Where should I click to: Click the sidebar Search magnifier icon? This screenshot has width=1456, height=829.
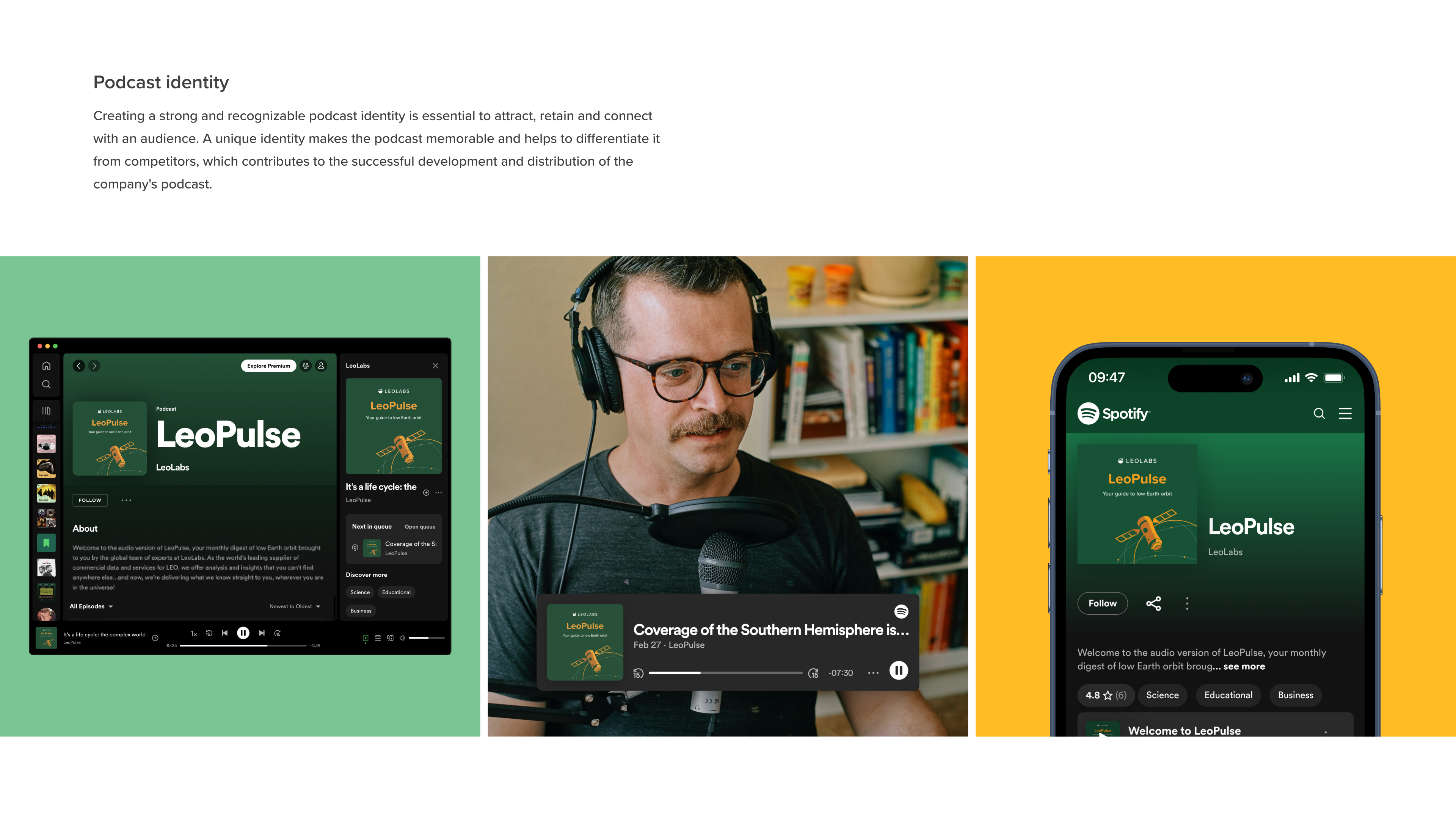[x=46, y=384]
